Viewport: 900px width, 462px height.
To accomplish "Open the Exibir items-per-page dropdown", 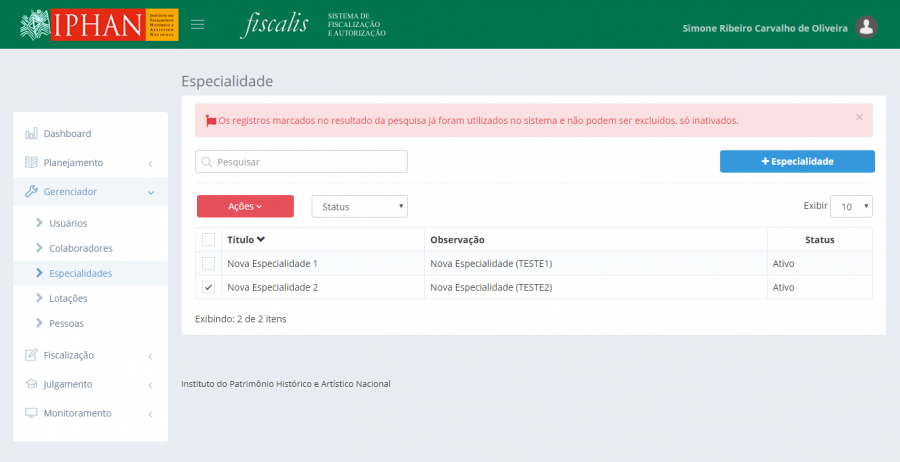I will tap(852, 206).
